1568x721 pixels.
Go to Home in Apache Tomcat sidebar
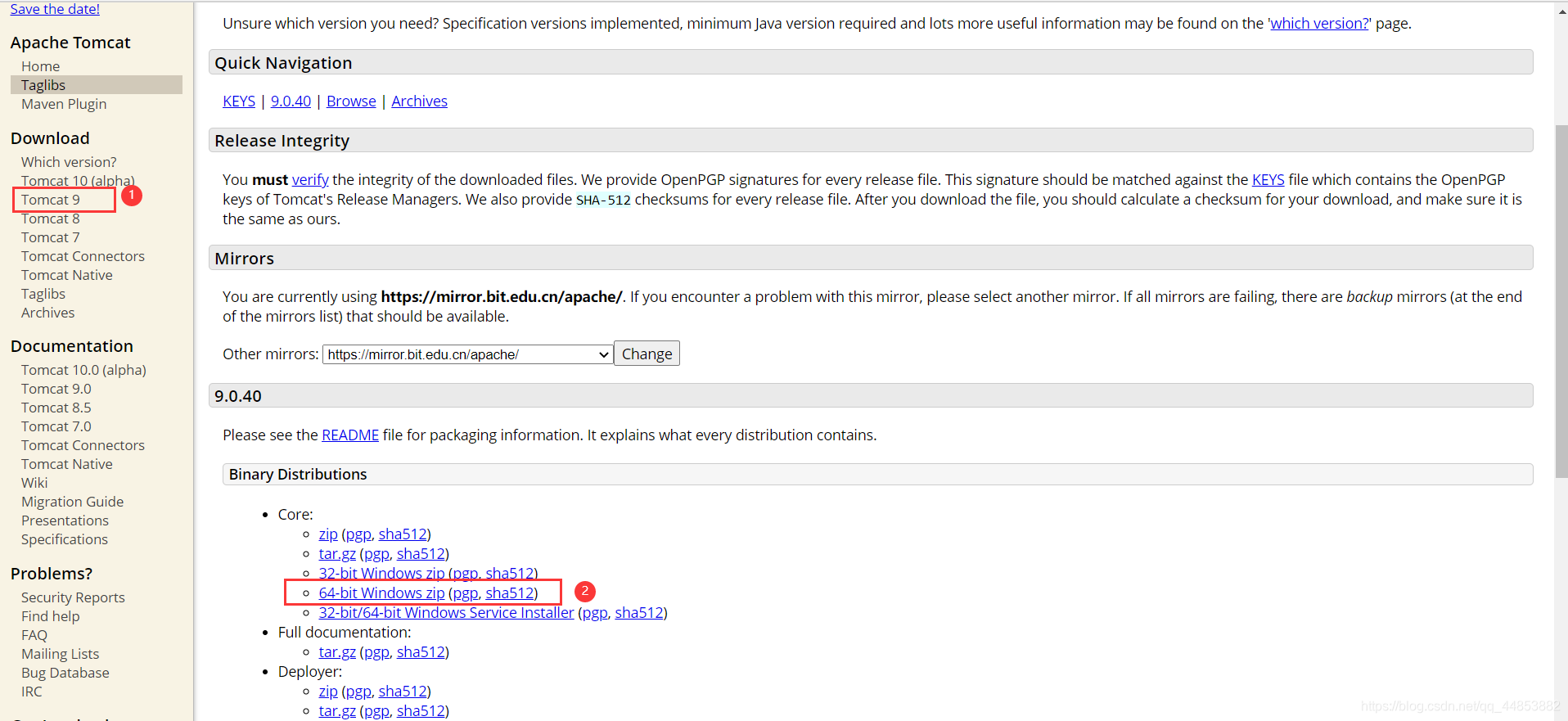[x=40, y=66]
